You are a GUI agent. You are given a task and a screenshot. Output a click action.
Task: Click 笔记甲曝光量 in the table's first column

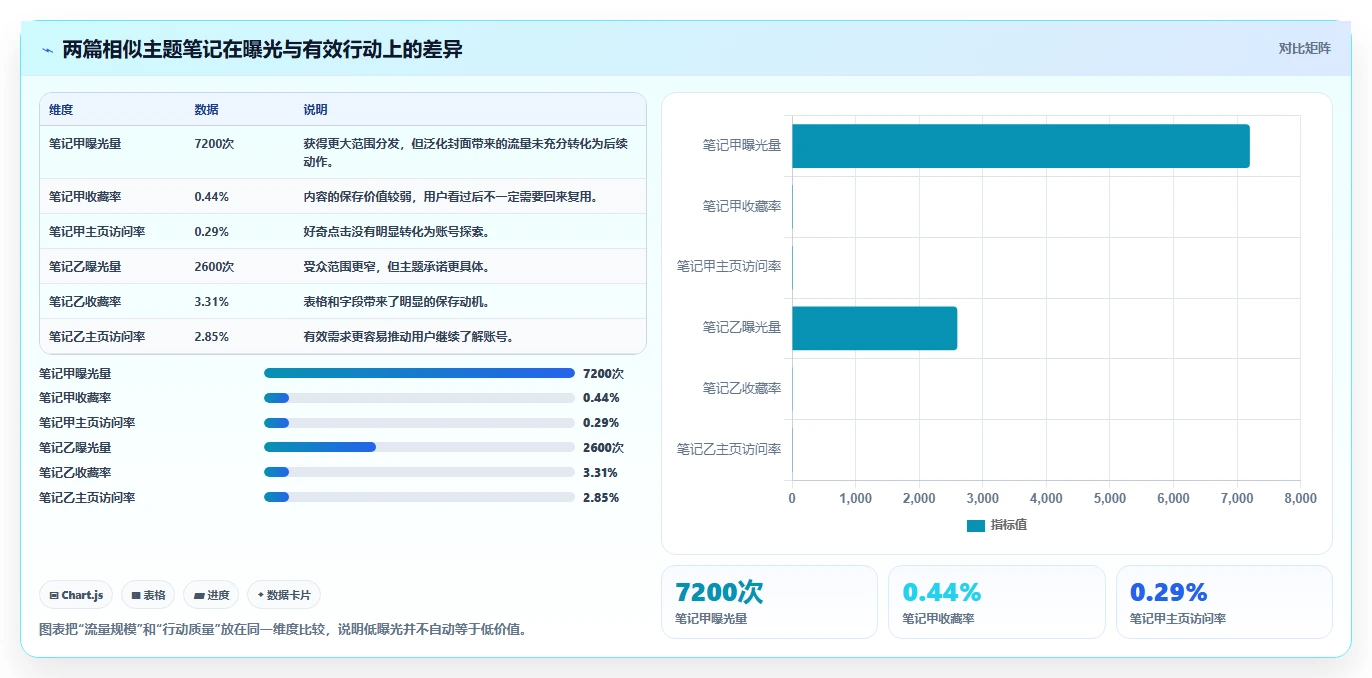(x=85, y=144)
